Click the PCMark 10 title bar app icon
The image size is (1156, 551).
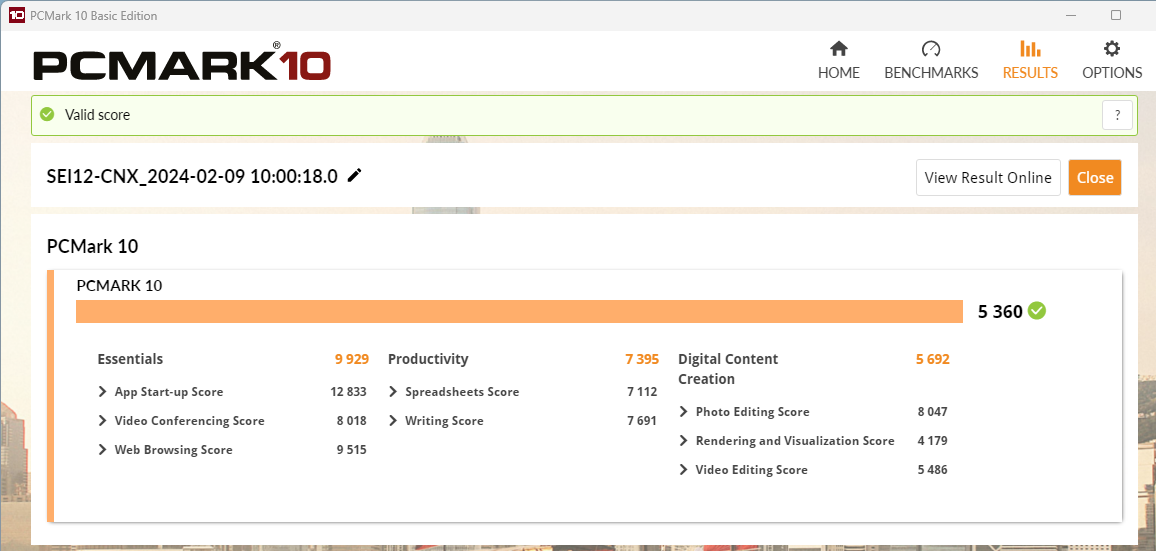(16, 15)
